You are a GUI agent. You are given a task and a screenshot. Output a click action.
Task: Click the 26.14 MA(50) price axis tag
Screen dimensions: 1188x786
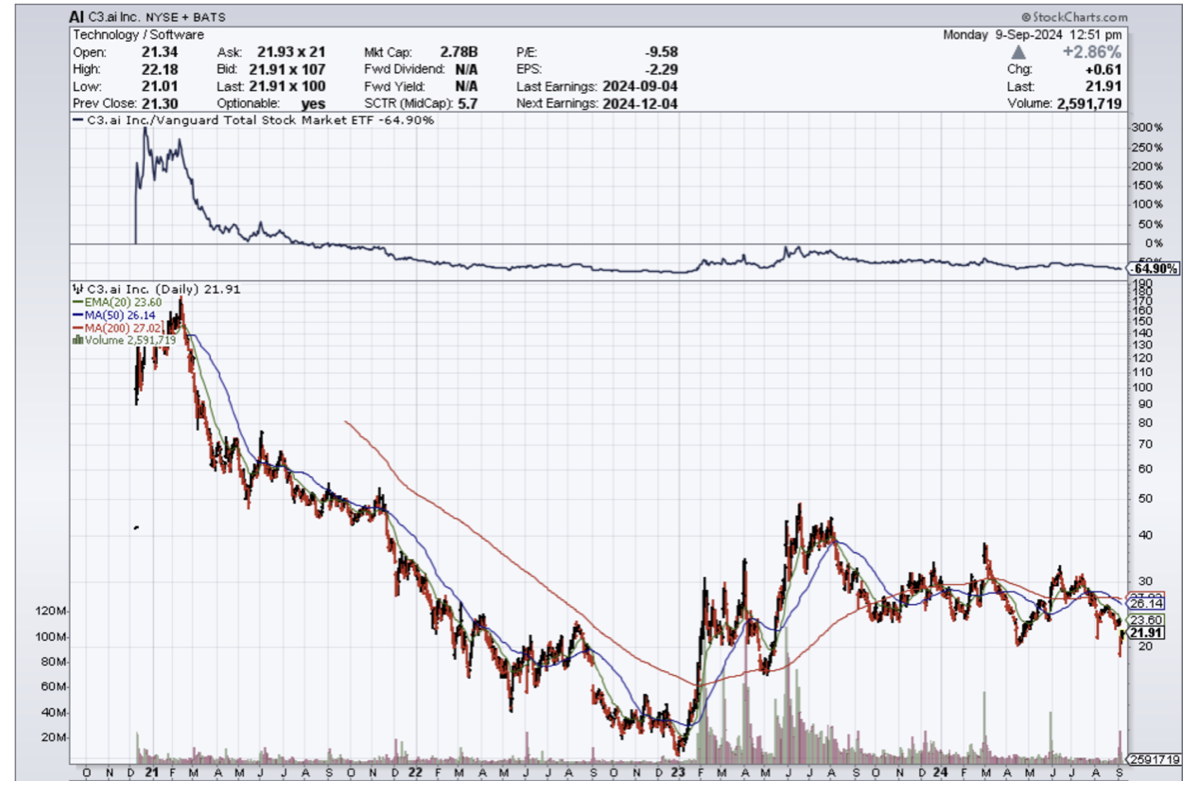[1146, 604]
